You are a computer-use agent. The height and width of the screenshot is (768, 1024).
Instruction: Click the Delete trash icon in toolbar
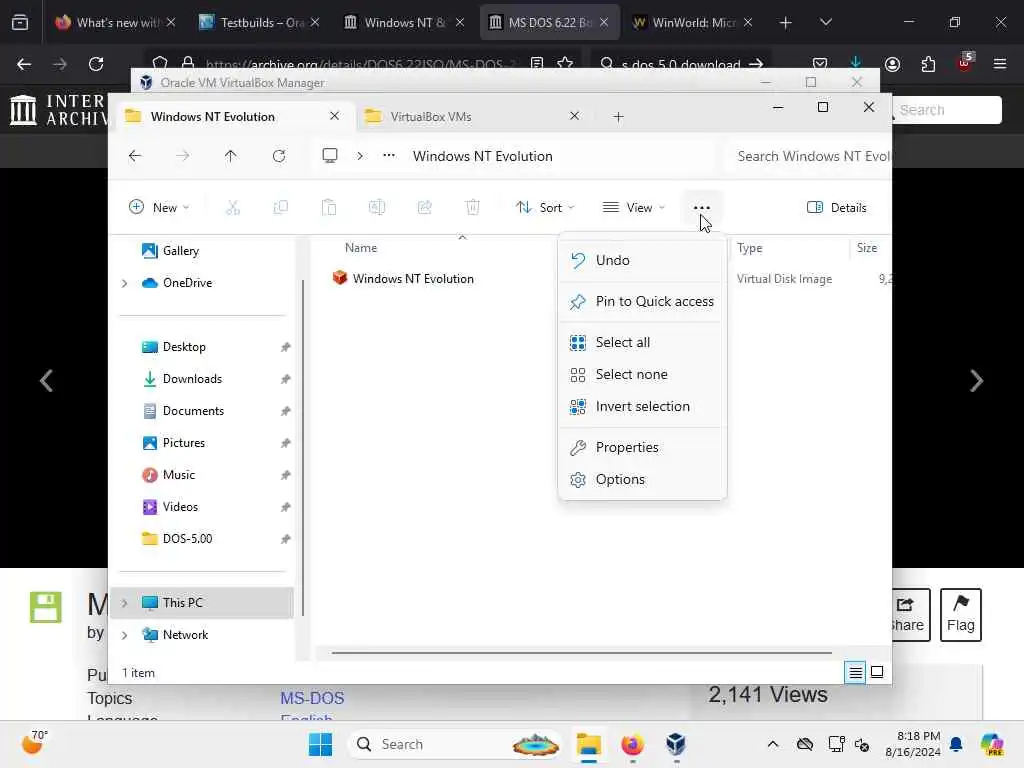[472, 208]
